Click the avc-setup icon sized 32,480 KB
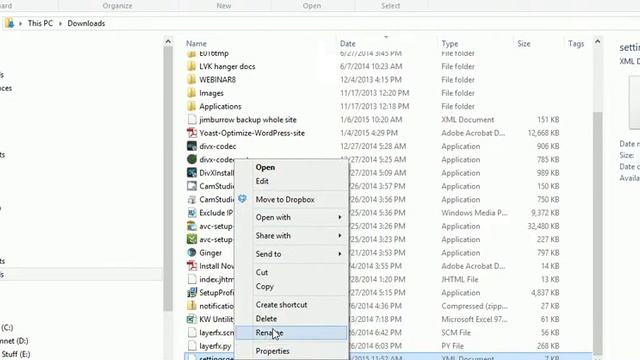Viewport: 640px width, 360px height. tap(191, 226)
